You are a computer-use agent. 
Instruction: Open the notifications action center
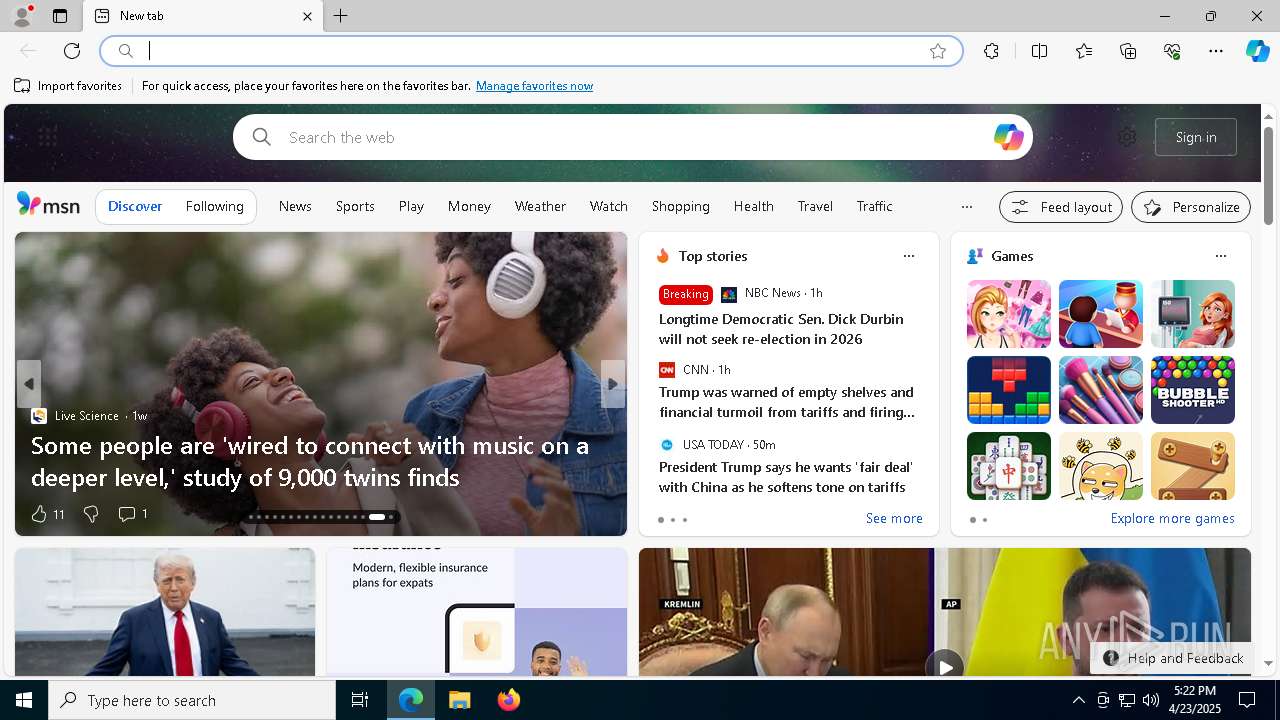pos(1247,700)
